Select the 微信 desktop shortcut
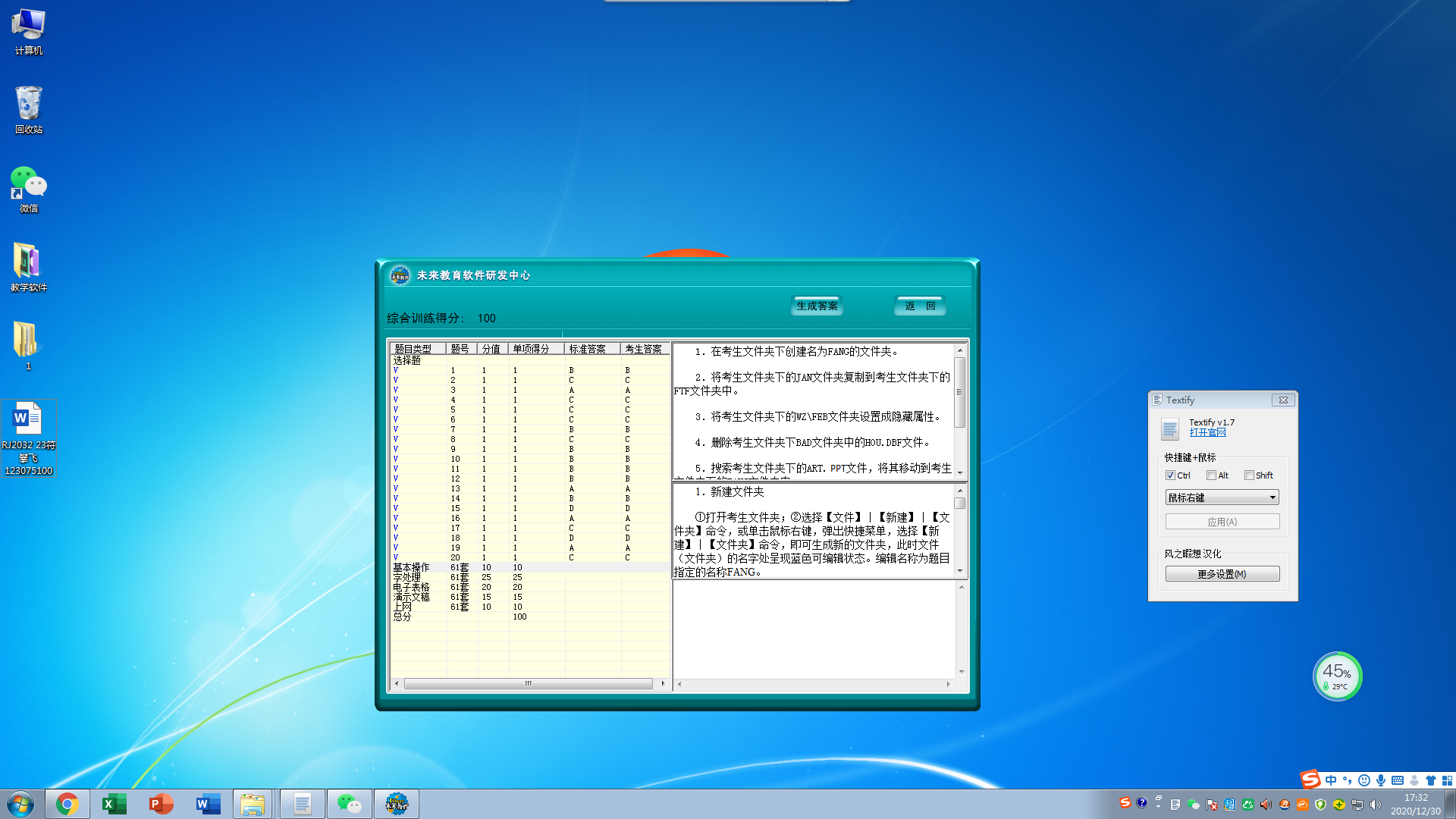This screenshot has height=819, width=1456. click(x=29, y=190)
